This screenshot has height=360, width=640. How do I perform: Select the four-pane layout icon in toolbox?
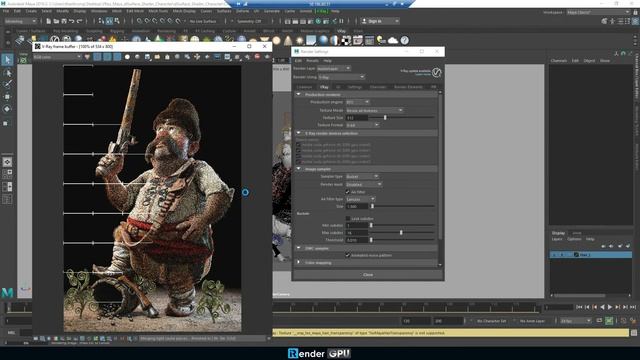pos(7,174)
